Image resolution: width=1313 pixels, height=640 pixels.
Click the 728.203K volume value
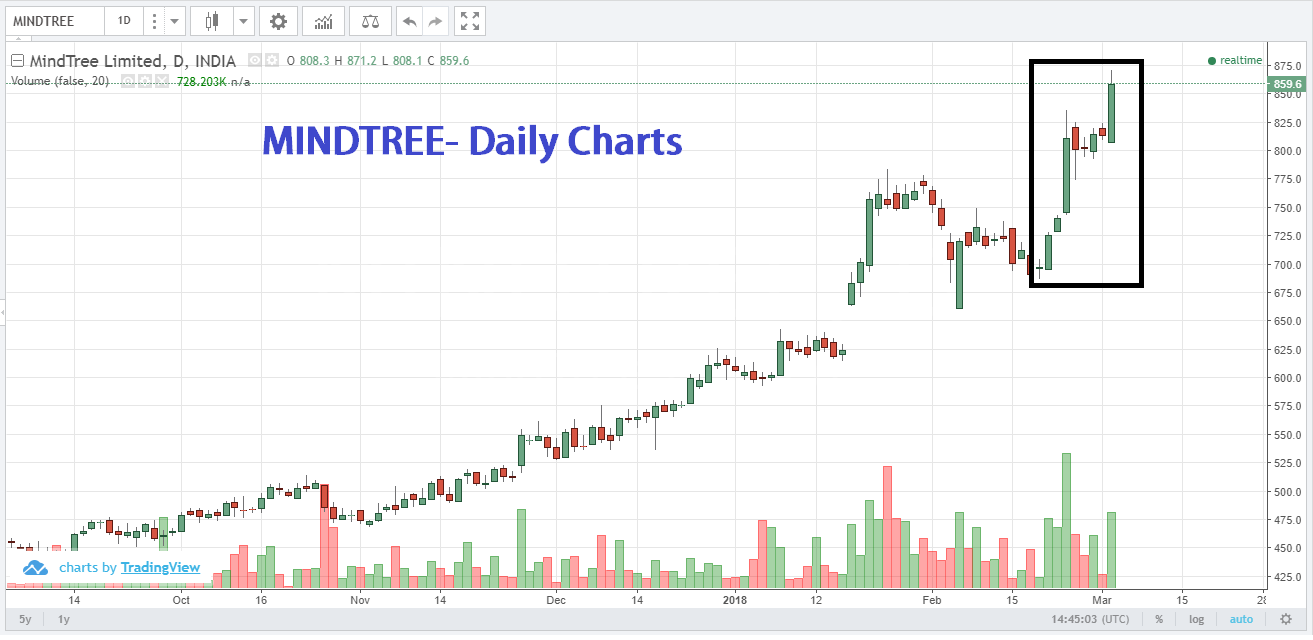pos(202,81)
